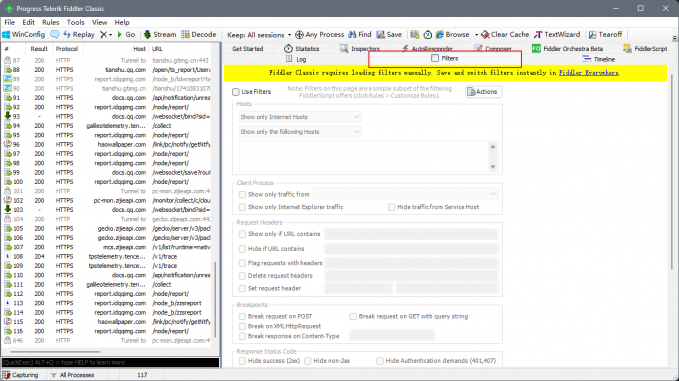Check Show only Internet Explorer traffic
The width and height of the screenshot is (679, 381).
[242, 207]
